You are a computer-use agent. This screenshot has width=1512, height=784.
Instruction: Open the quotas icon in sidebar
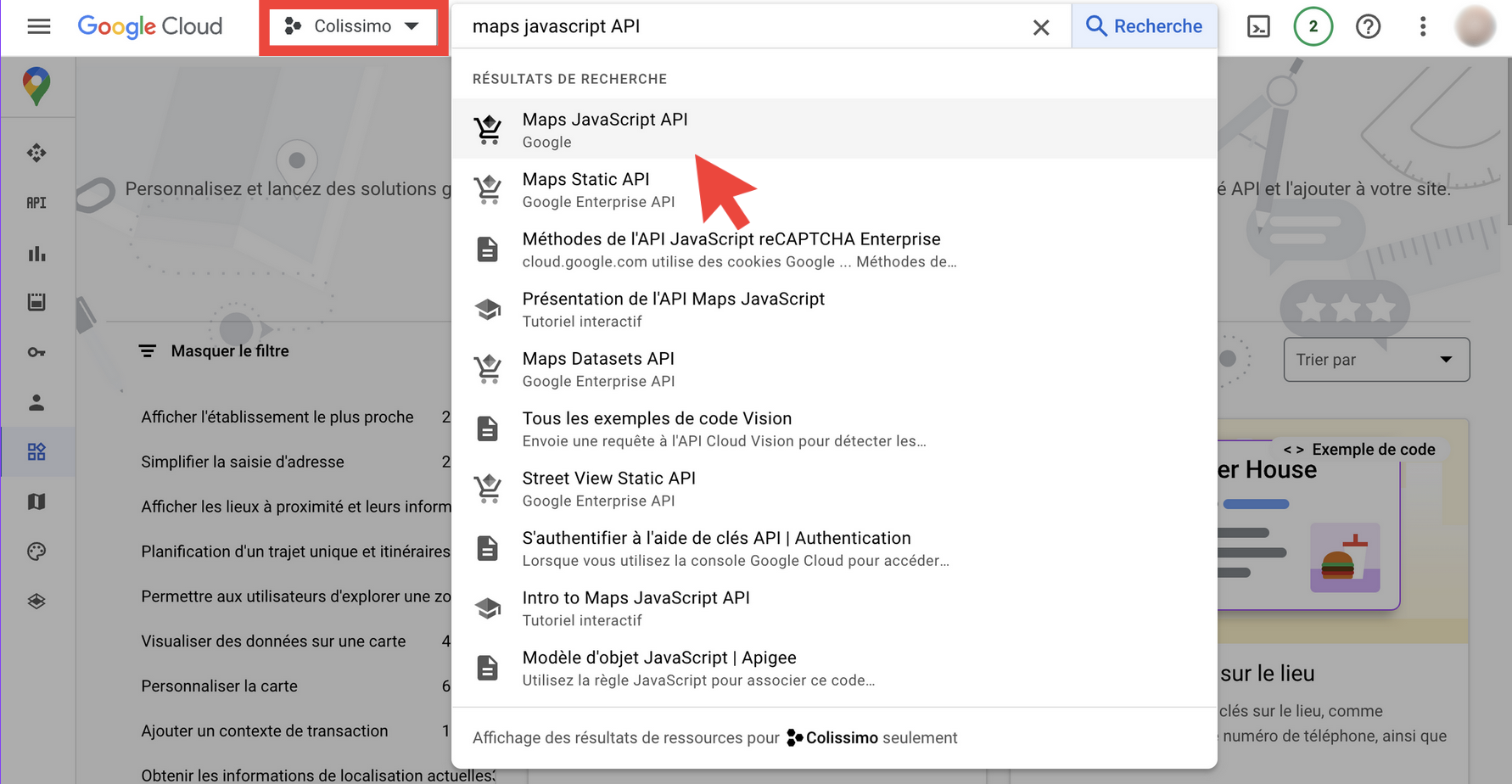pyautogui.click(x=36, y=302)
